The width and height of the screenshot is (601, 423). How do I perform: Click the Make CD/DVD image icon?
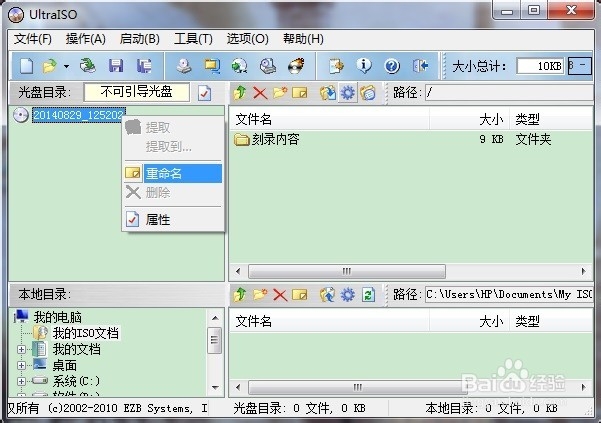pos(184,66)
